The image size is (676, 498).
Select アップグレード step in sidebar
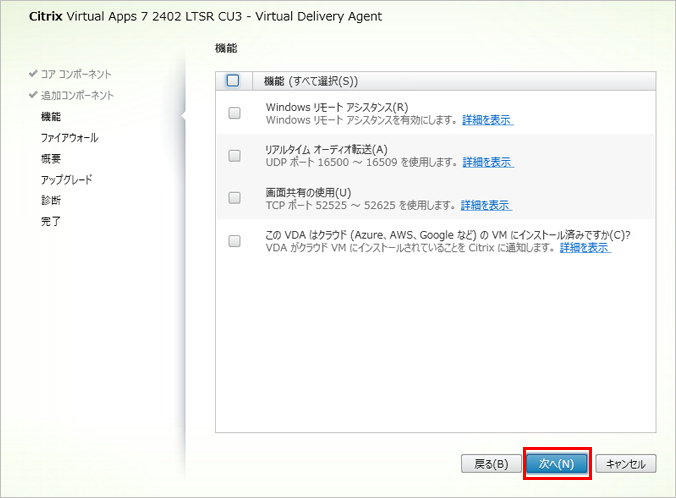coord(66,179)
